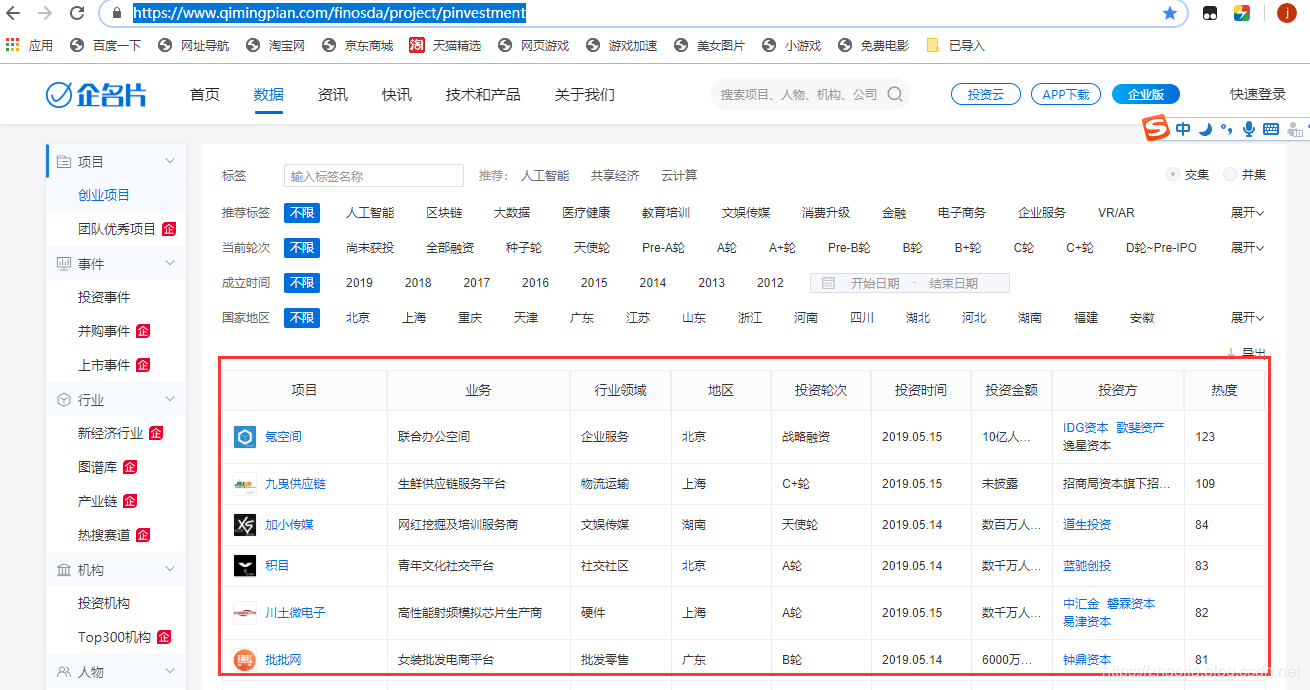
Task: Open the 蓝驰创投 investor link
Action: tap(1087, 566)
